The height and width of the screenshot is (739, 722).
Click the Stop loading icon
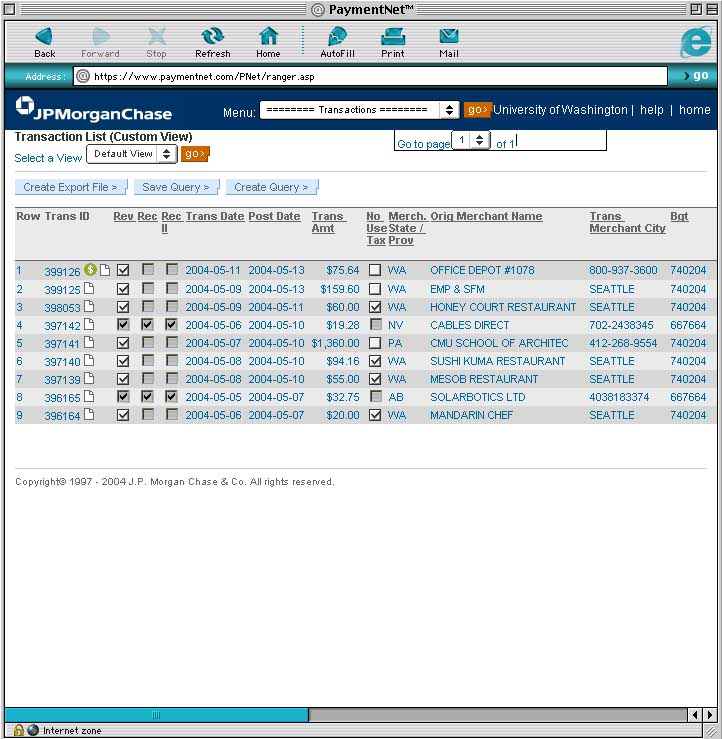click(156, 36)
